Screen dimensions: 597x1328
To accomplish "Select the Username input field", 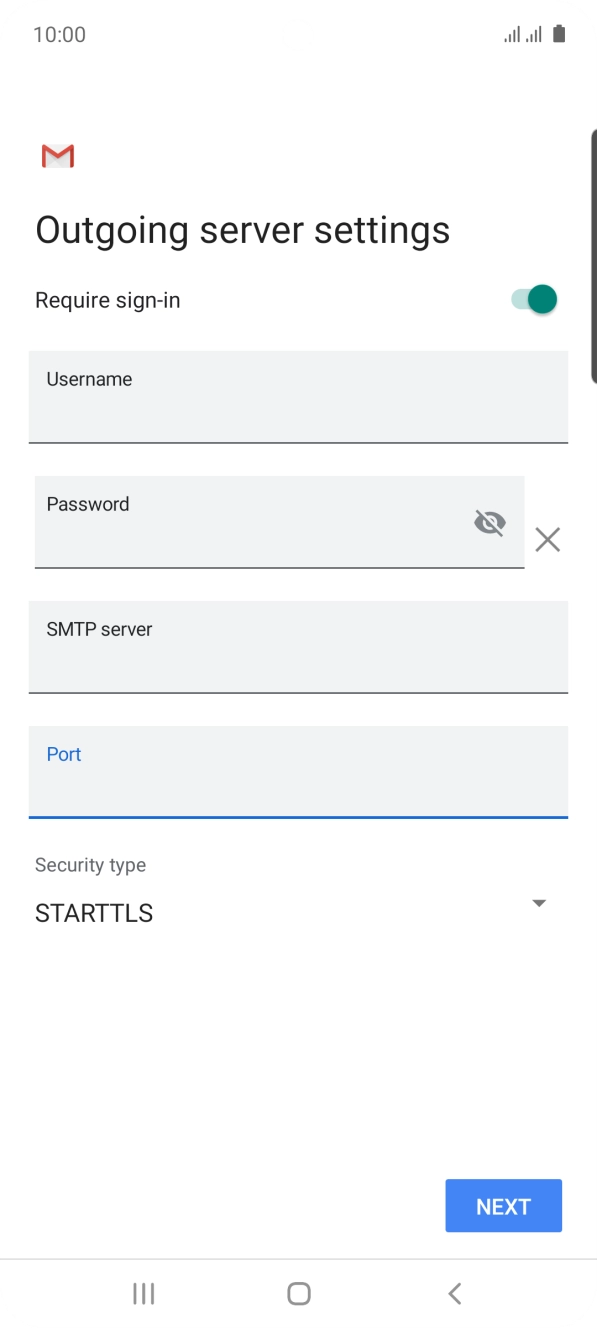I will coord(299,397).
